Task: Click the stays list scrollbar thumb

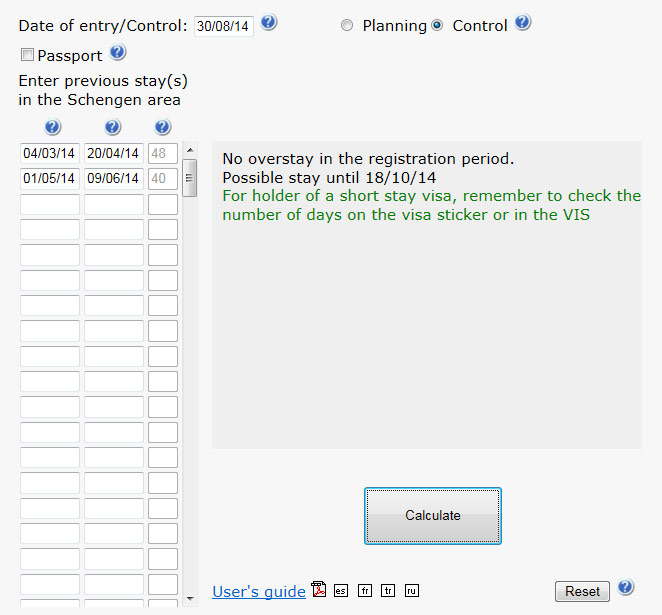Action: coord(190,178)
